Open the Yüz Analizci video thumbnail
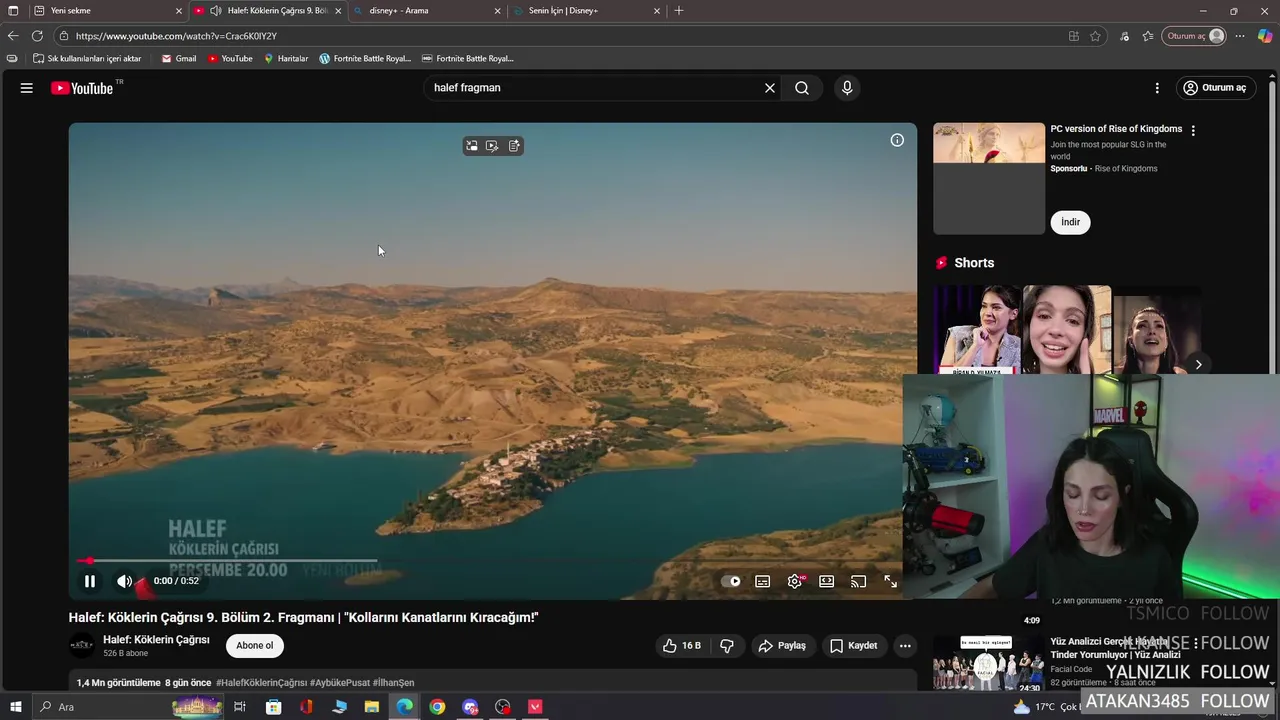Screen dimensions: 1280x720 [988, 663]
